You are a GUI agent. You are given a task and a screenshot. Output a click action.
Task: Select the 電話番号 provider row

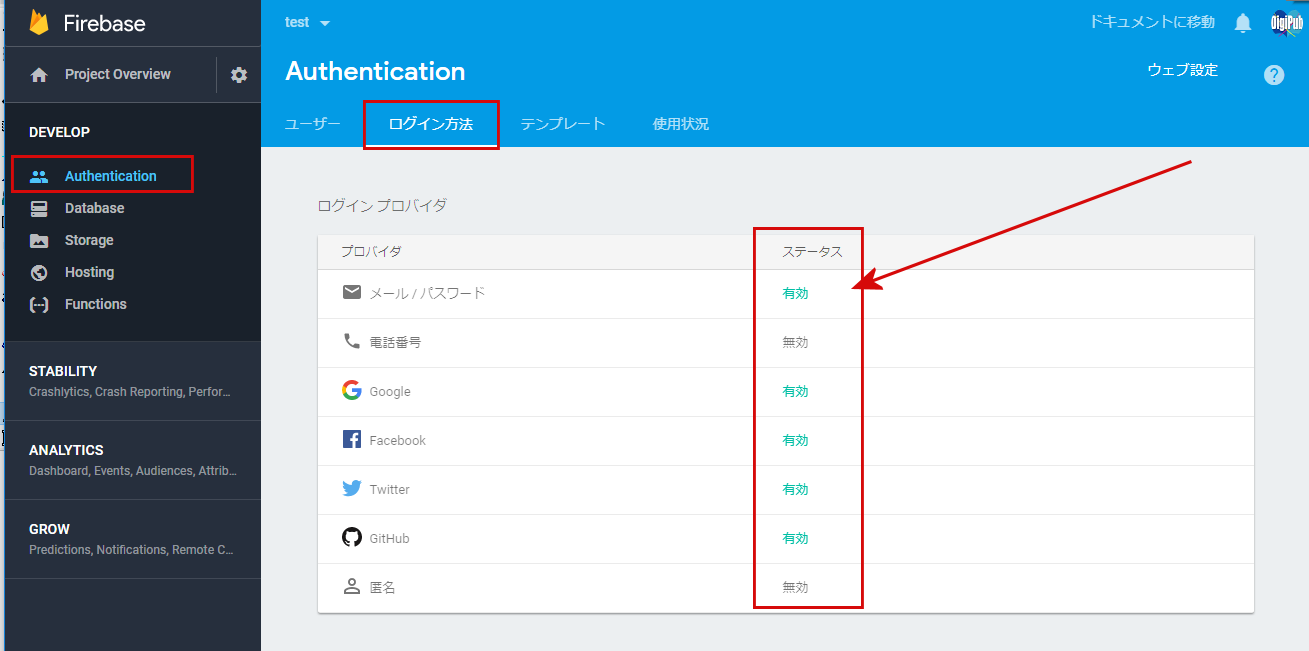(785, 342)
